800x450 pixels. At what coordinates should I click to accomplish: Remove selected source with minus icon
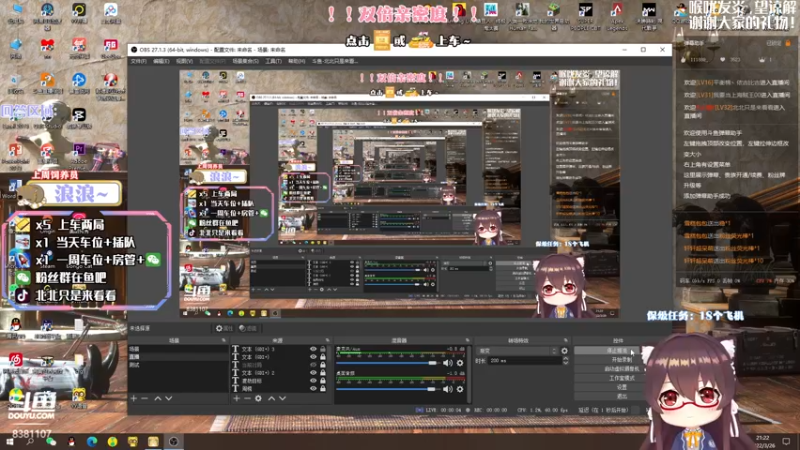tap(247, 398)
